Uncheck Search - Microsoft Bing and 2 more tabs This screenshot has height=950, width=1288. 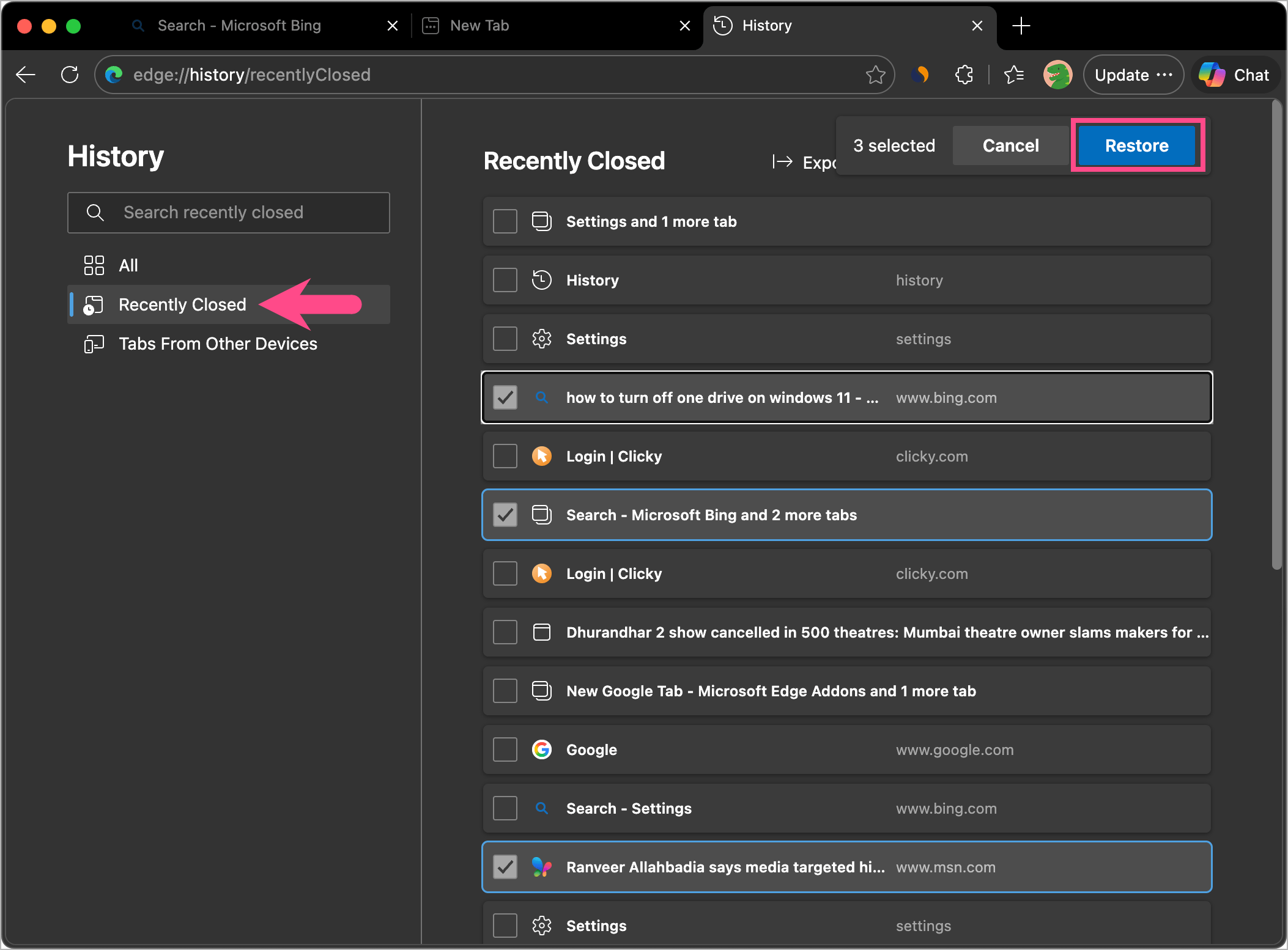pos(505,515)
